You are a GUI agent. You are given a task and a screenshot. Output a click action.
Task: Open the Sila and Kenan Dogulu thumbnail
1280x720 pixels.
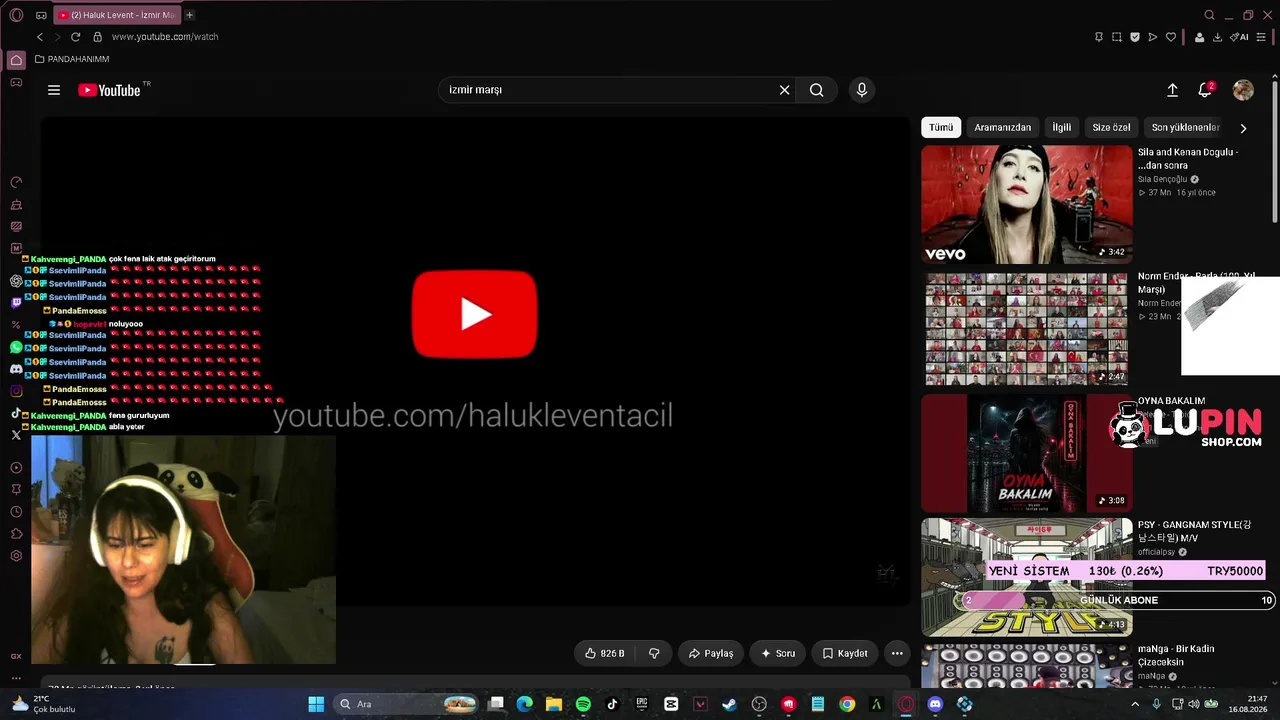click(x=1026, y=205)
